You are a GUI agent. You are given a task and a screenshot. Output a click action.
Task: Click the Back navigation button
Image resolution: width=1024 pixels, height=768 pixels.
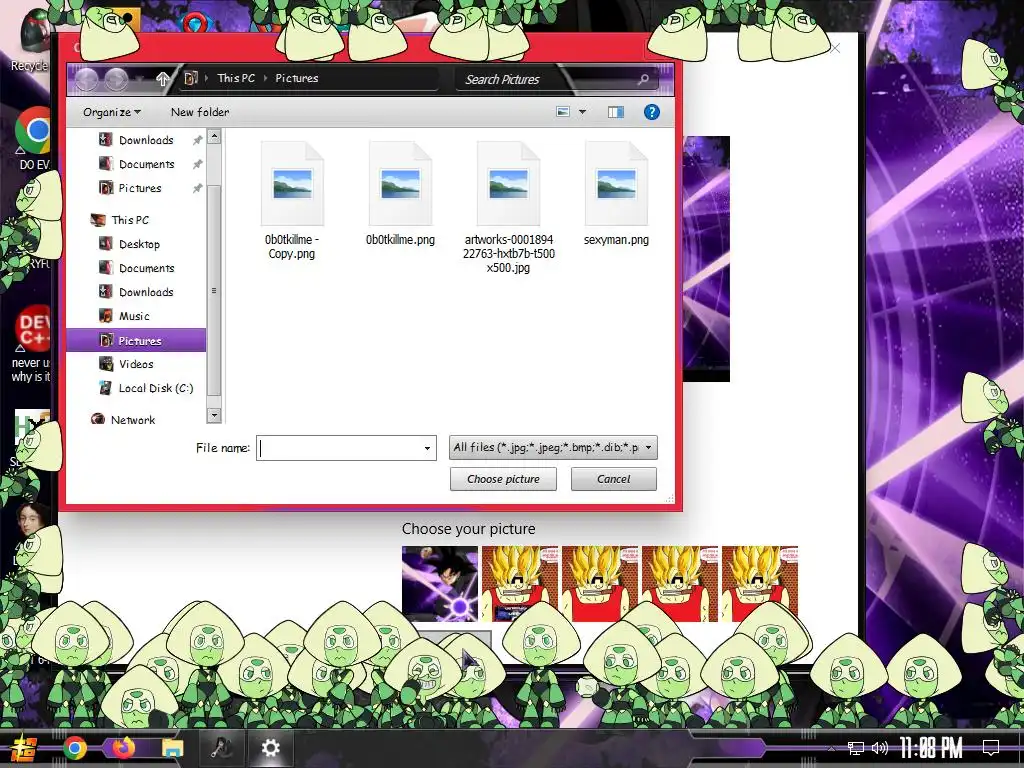tap(87, 80)
